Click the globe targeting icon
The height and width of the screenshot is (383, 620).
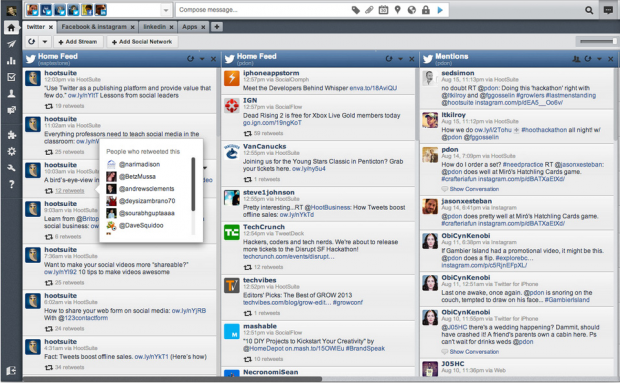[x=412, y=10]
